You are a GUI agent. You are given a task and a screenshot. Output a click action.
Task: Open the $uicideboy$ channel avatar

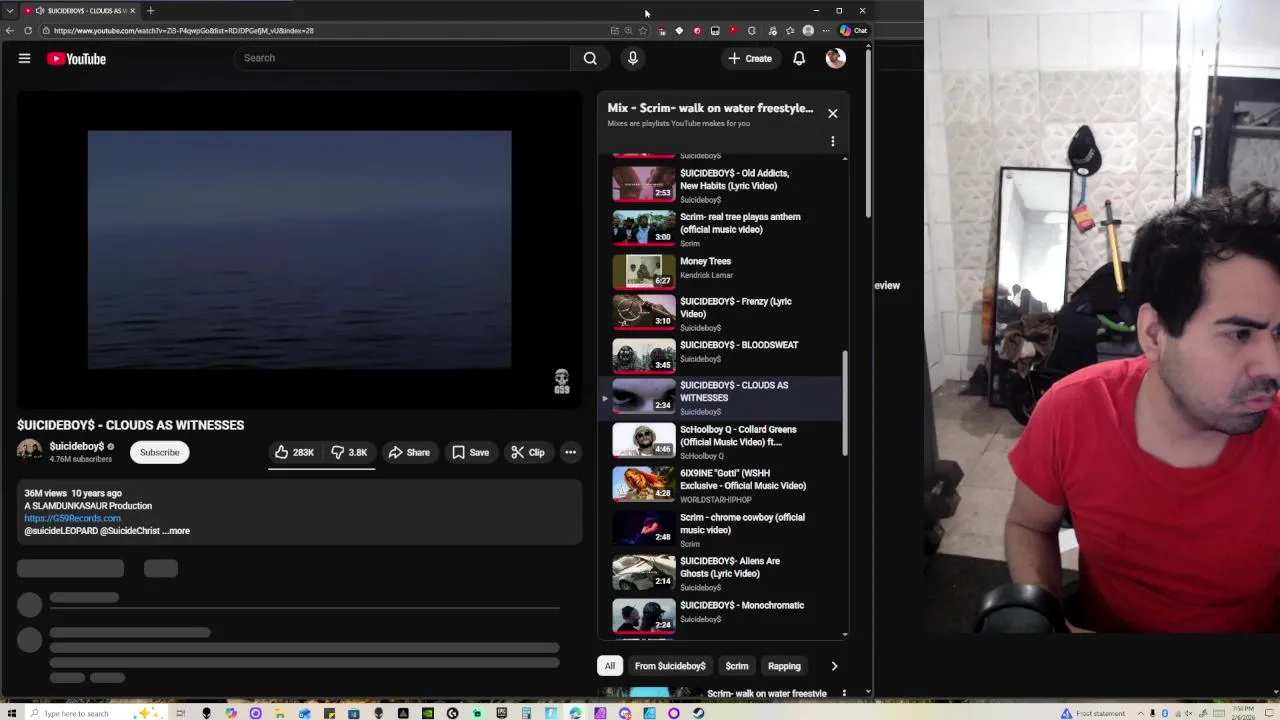pyautogui.click(x=30, y=452)
